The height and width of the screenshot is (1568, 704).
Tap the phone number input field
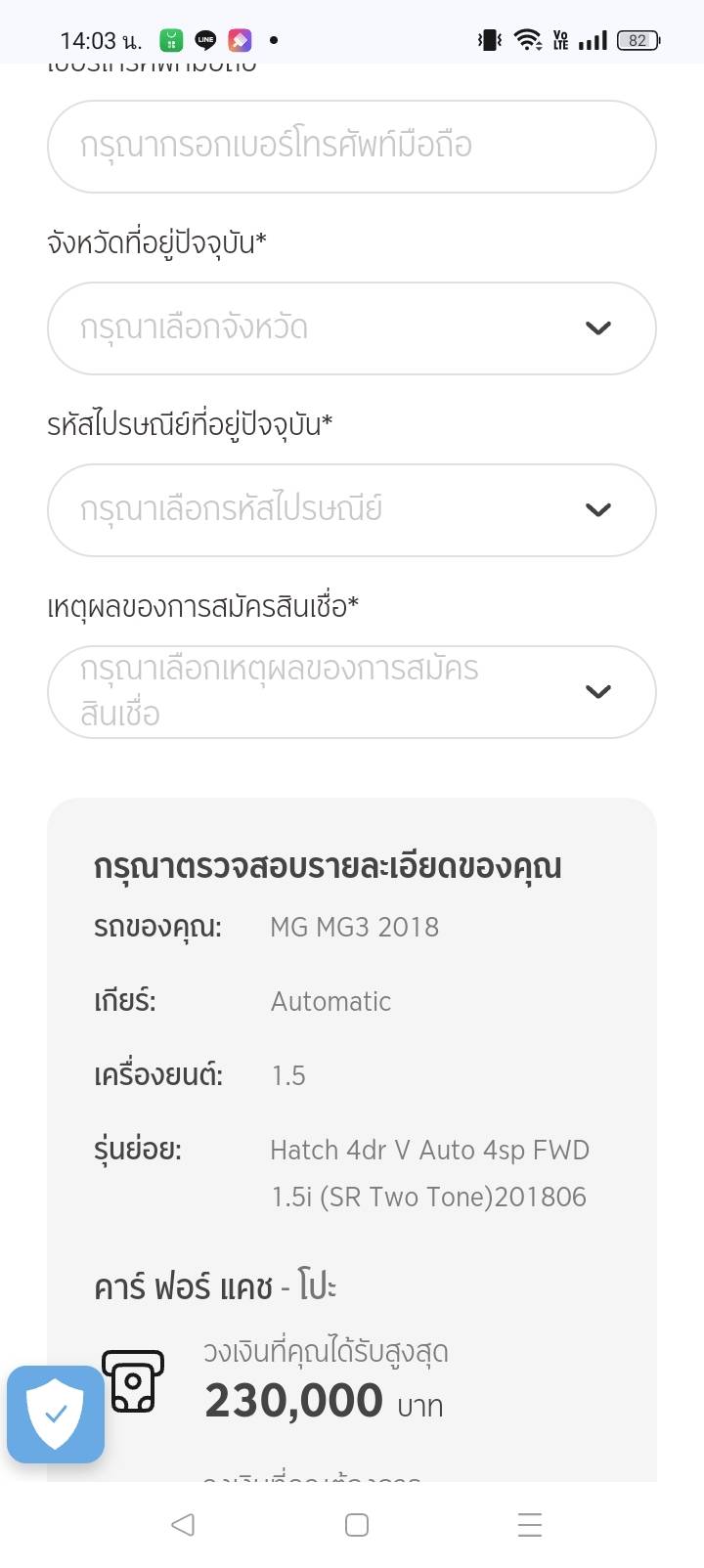click(x=351, y=147)
